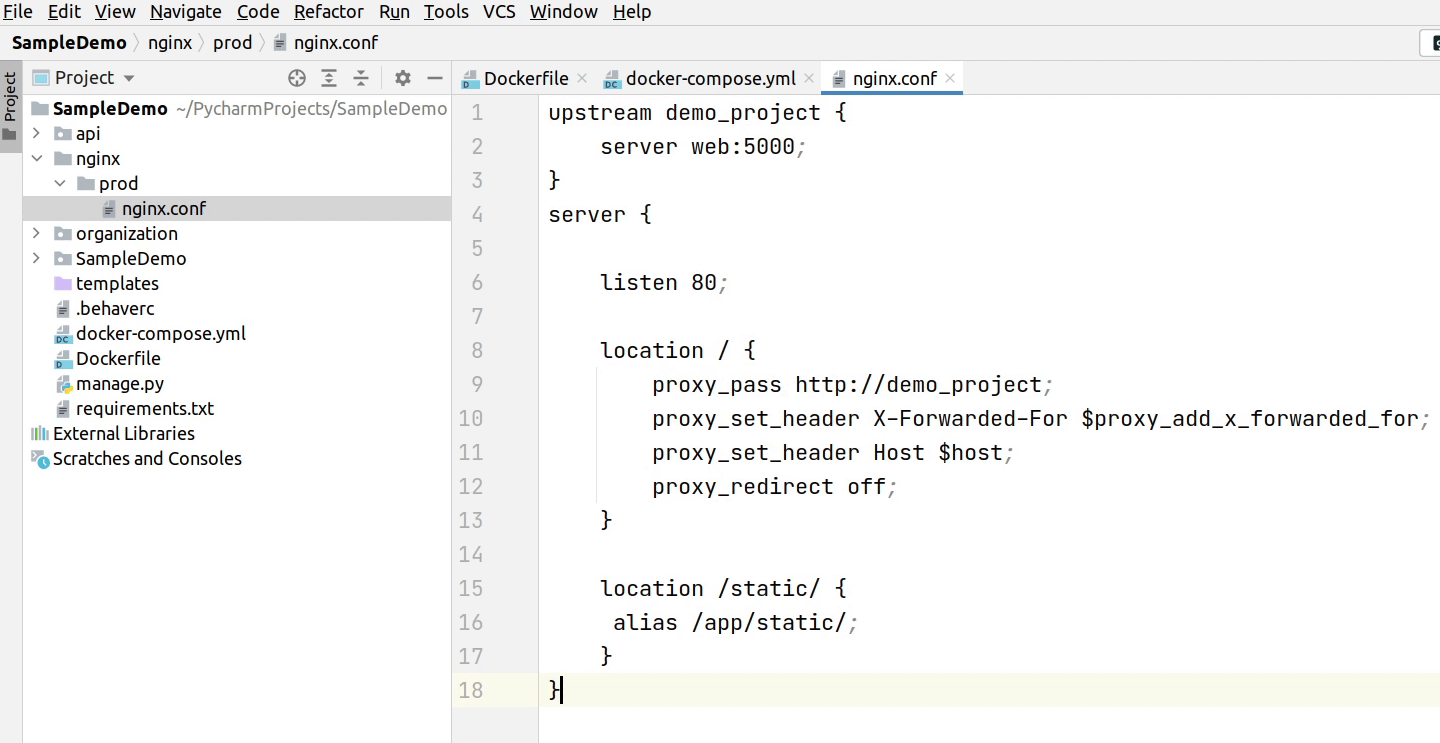The height and width of the screenshot is (743, 1440).
Task: Close the nginx.conf editor tab
Action: [950, 78]
